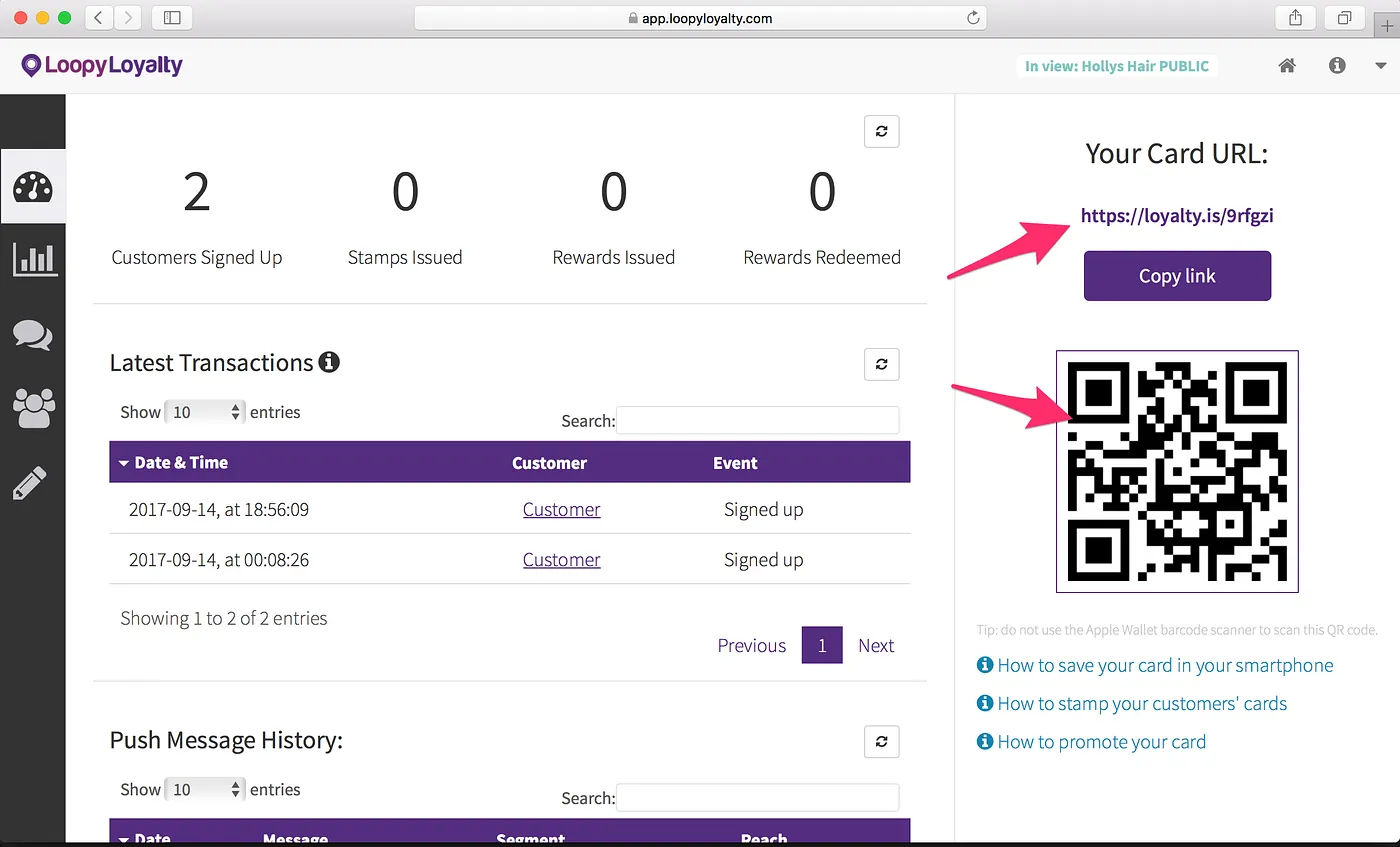The width and height of the screenshot is (1400, 847).
Task: Open the https://loyalty.is/9rfgzi card URL
Action: 1177,215
